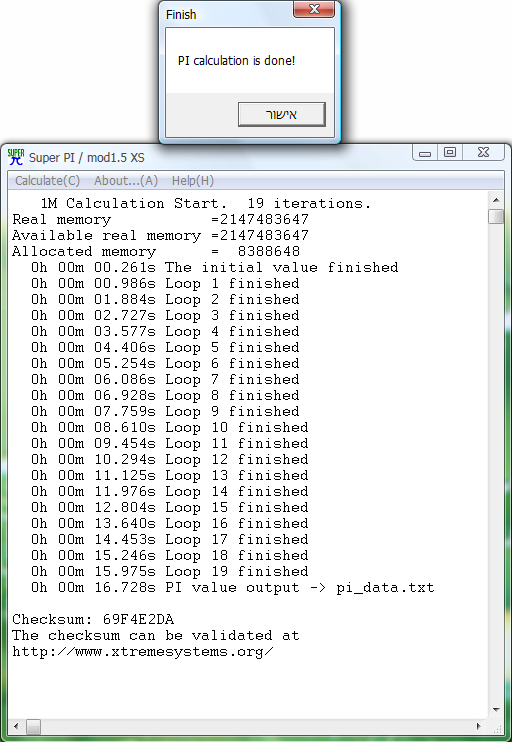This screenshot has height=742, width=512.
Task: Click the vertical scrollbar up arrow
Action: coord(496,200)
